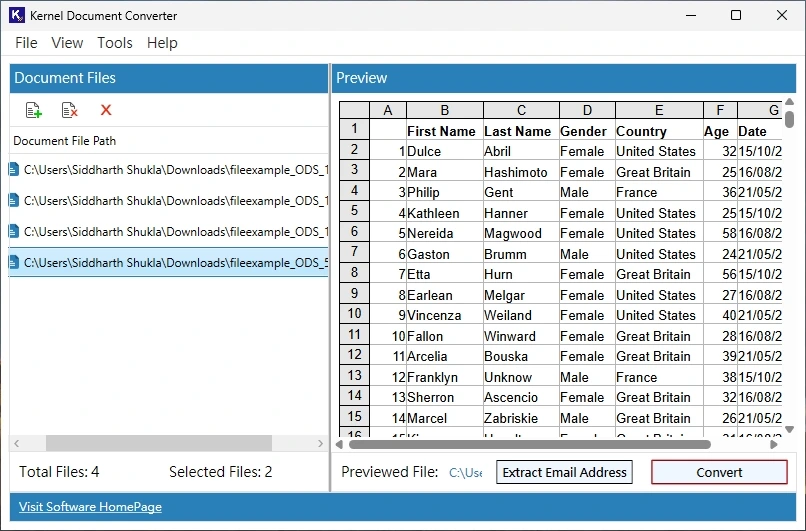
Task: Click the cell containing Zabriskie
Action: [x=521, y=418]
